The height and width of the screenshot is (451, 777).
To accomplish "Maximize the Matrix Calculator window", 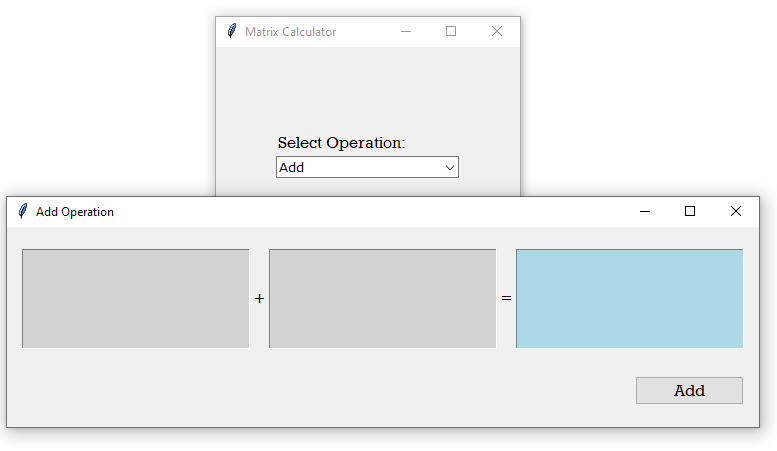I will (451, 31).
